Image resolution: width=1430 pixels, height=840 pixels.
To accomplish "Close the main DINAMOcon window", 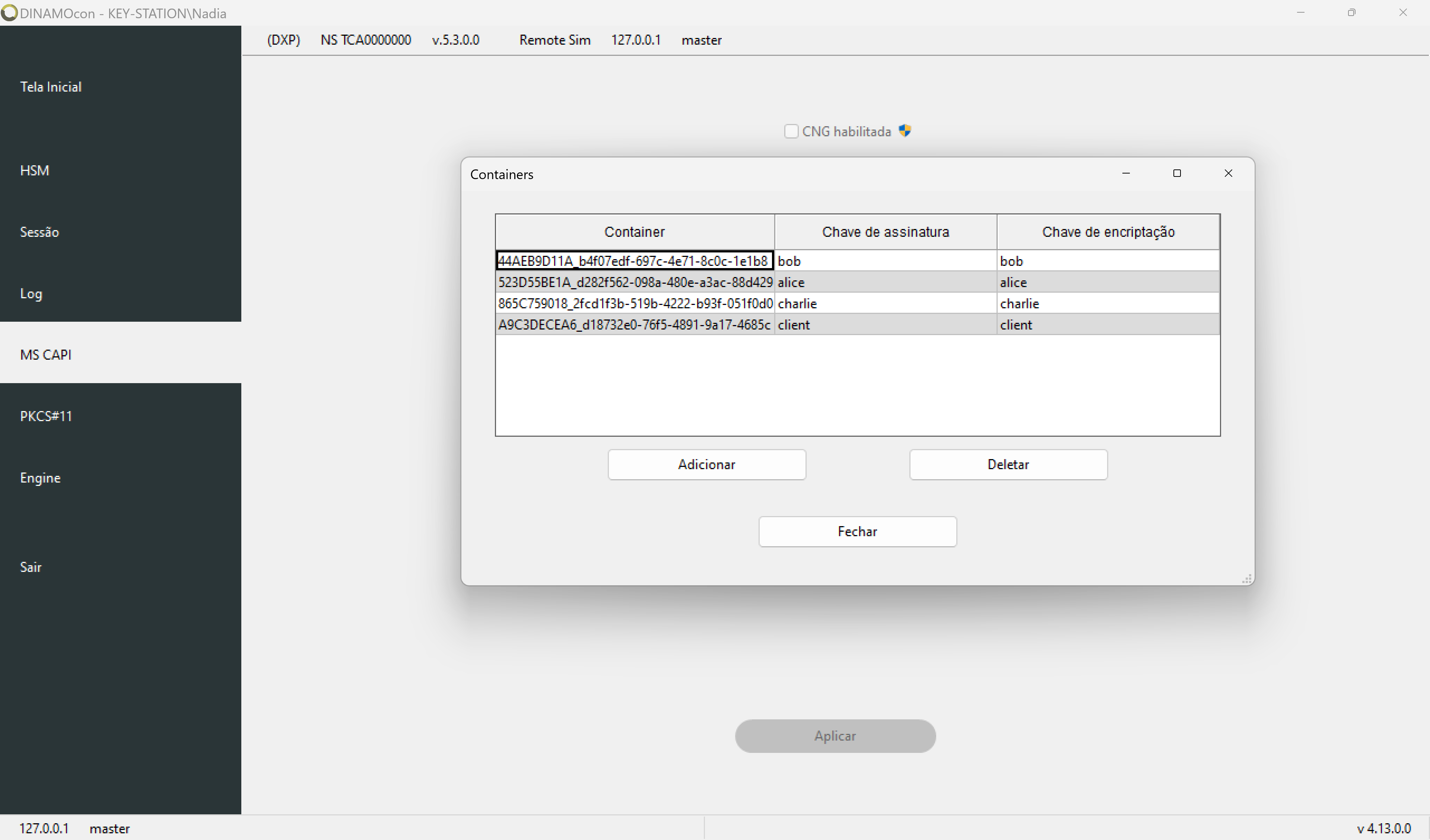I will pos(1403,13).
